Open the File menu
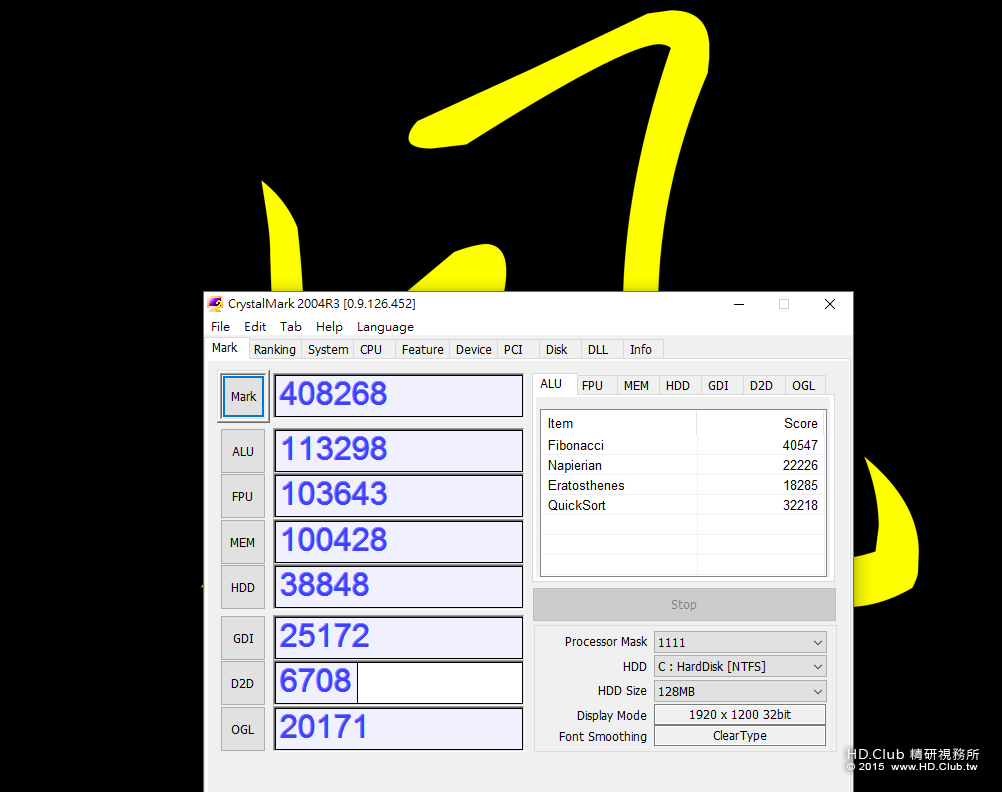The image size is (1002, 792). (x=220, y=327)
